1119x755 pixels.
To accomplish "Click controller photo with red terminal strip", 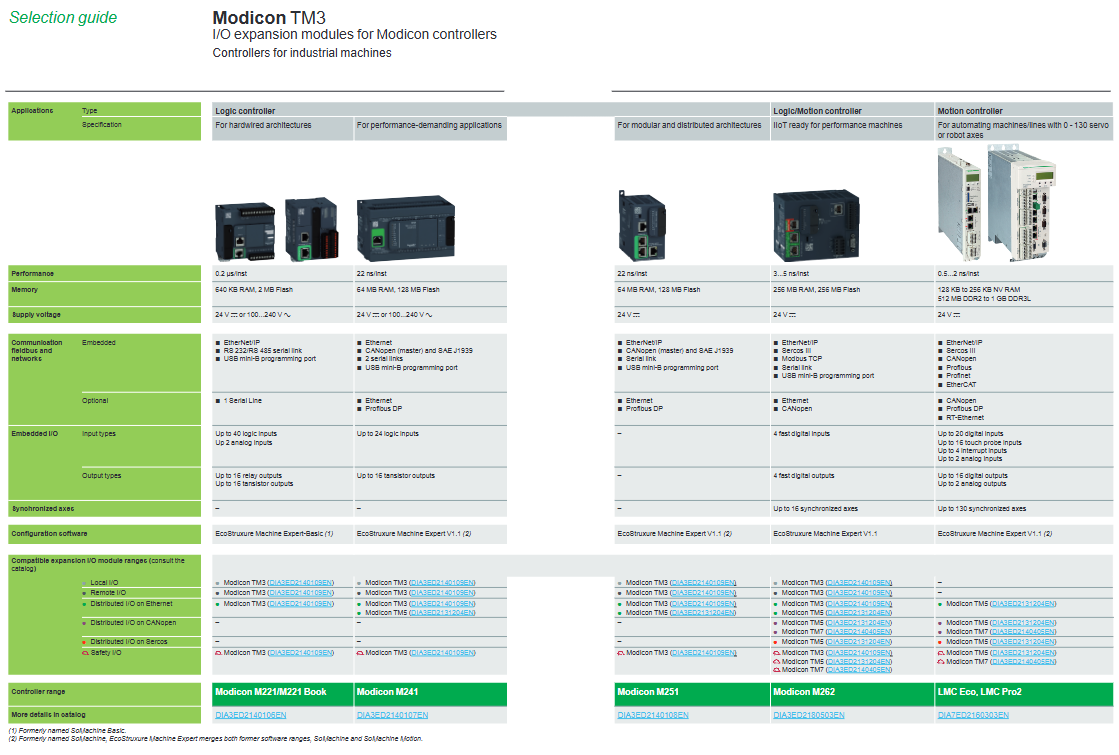I will click(x=312, y=229).
